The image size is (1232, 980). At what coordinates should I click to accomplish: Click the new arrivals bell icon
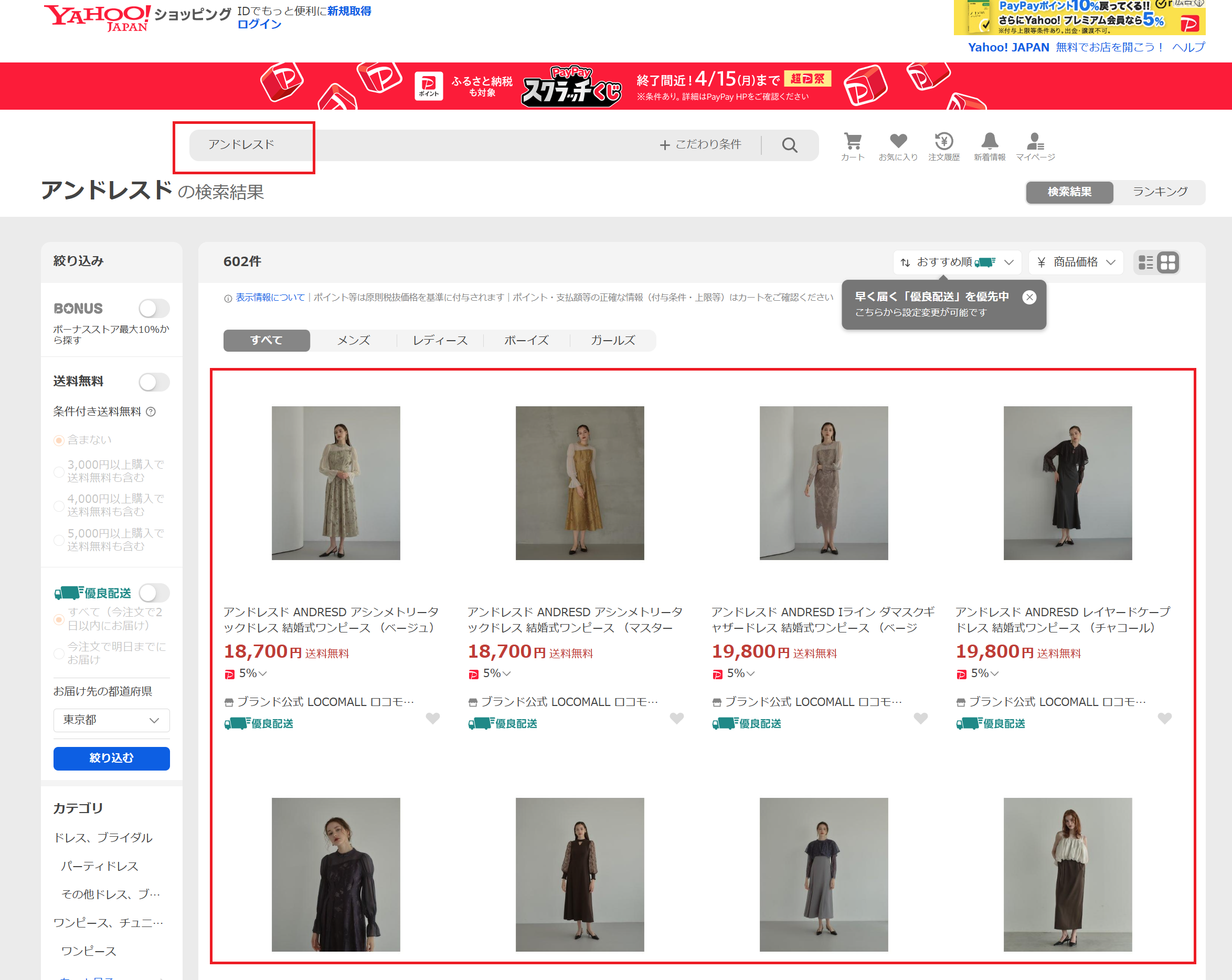click(x=990, y=142)
